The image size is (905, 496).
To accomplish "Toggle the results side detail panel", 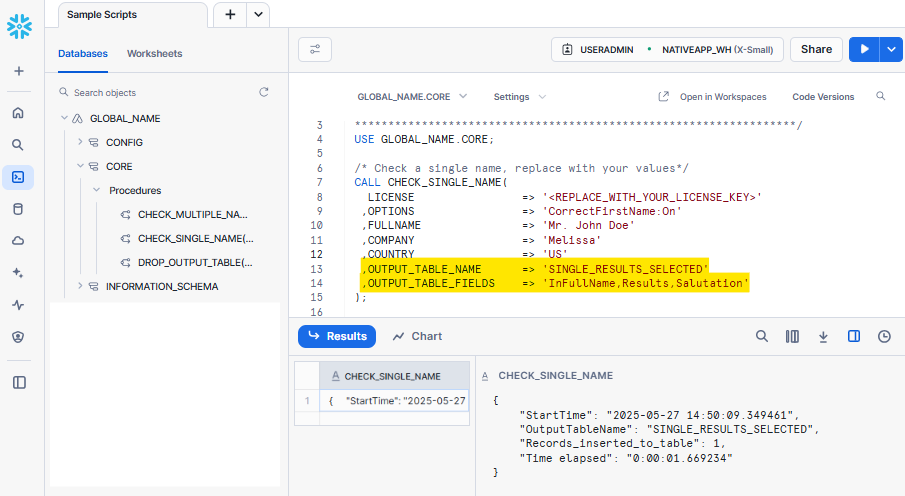I will (854, 336).
